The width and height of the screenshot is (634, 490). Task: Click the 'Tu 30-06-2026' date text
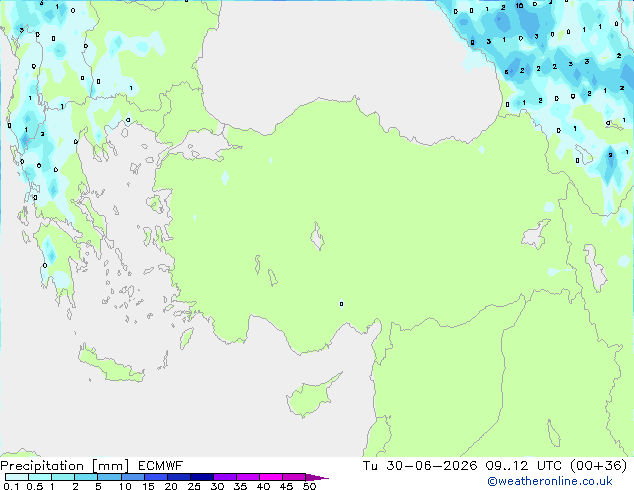[x=420, y=466]
